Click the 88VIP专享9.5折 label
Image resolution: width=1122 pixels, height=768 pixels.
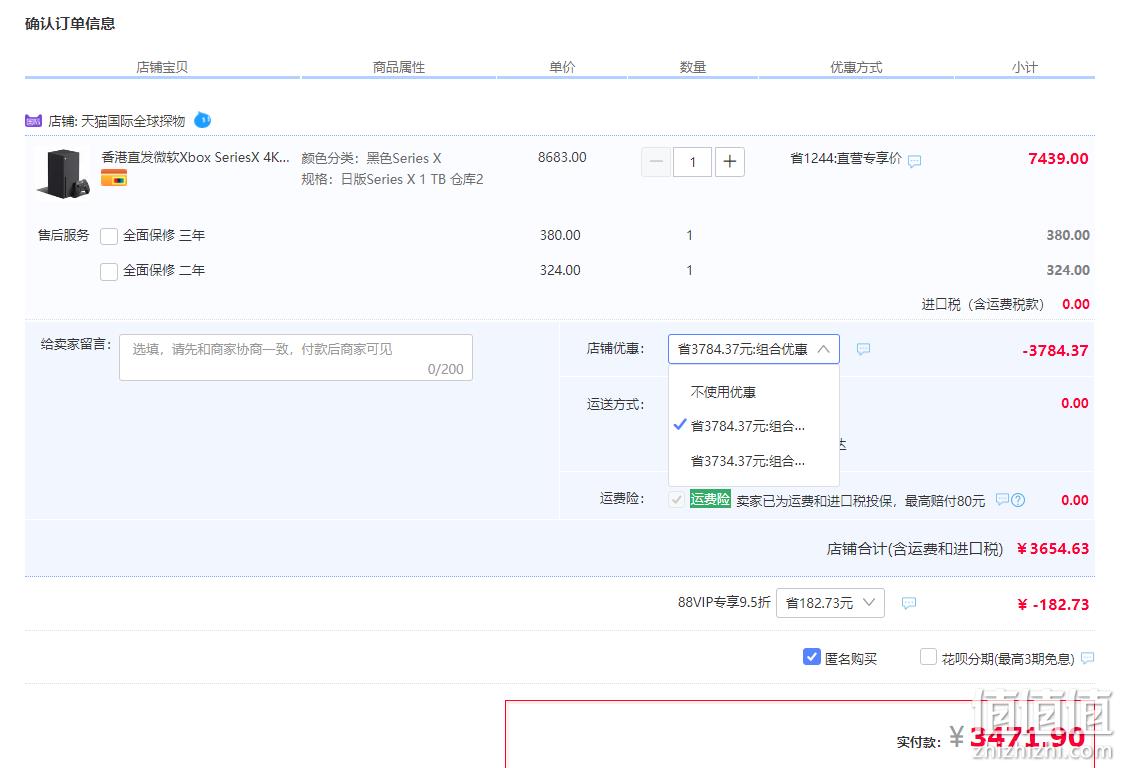tap(724, 603)
